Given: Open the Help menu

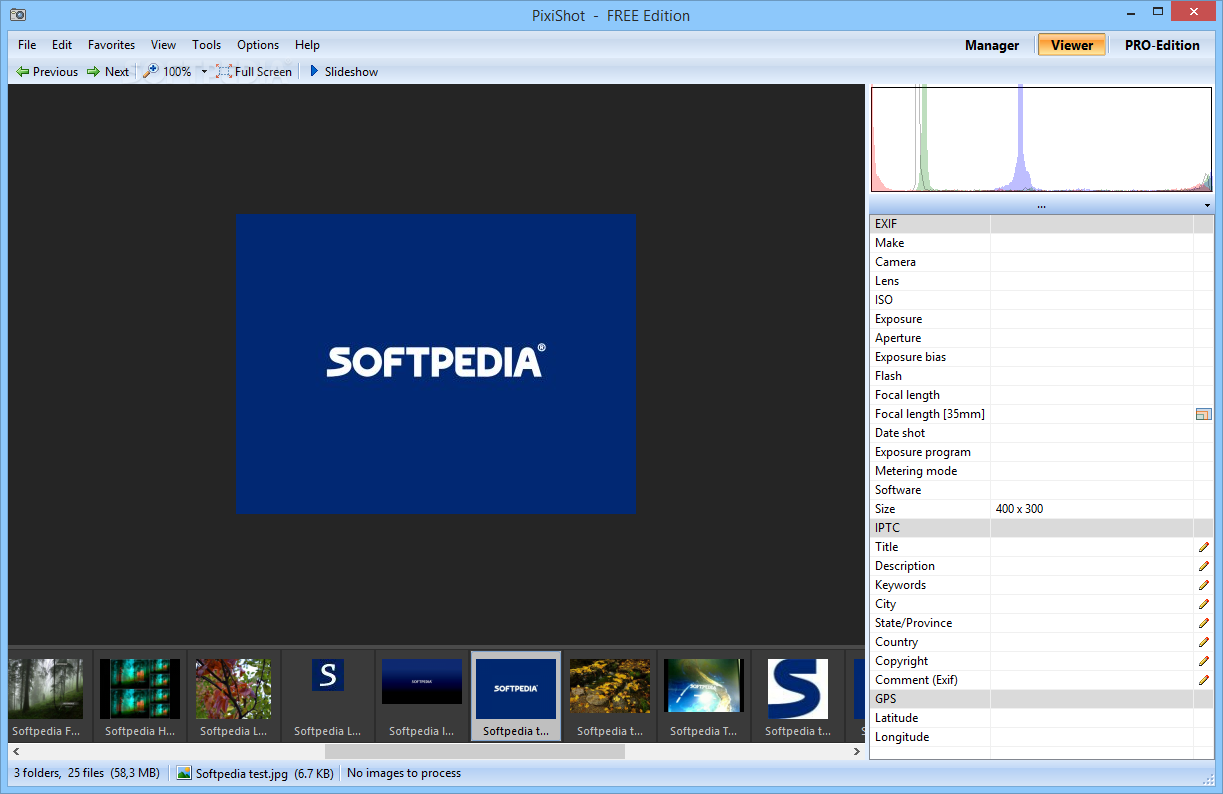Looking at the screenshot, I should [307, 45].
